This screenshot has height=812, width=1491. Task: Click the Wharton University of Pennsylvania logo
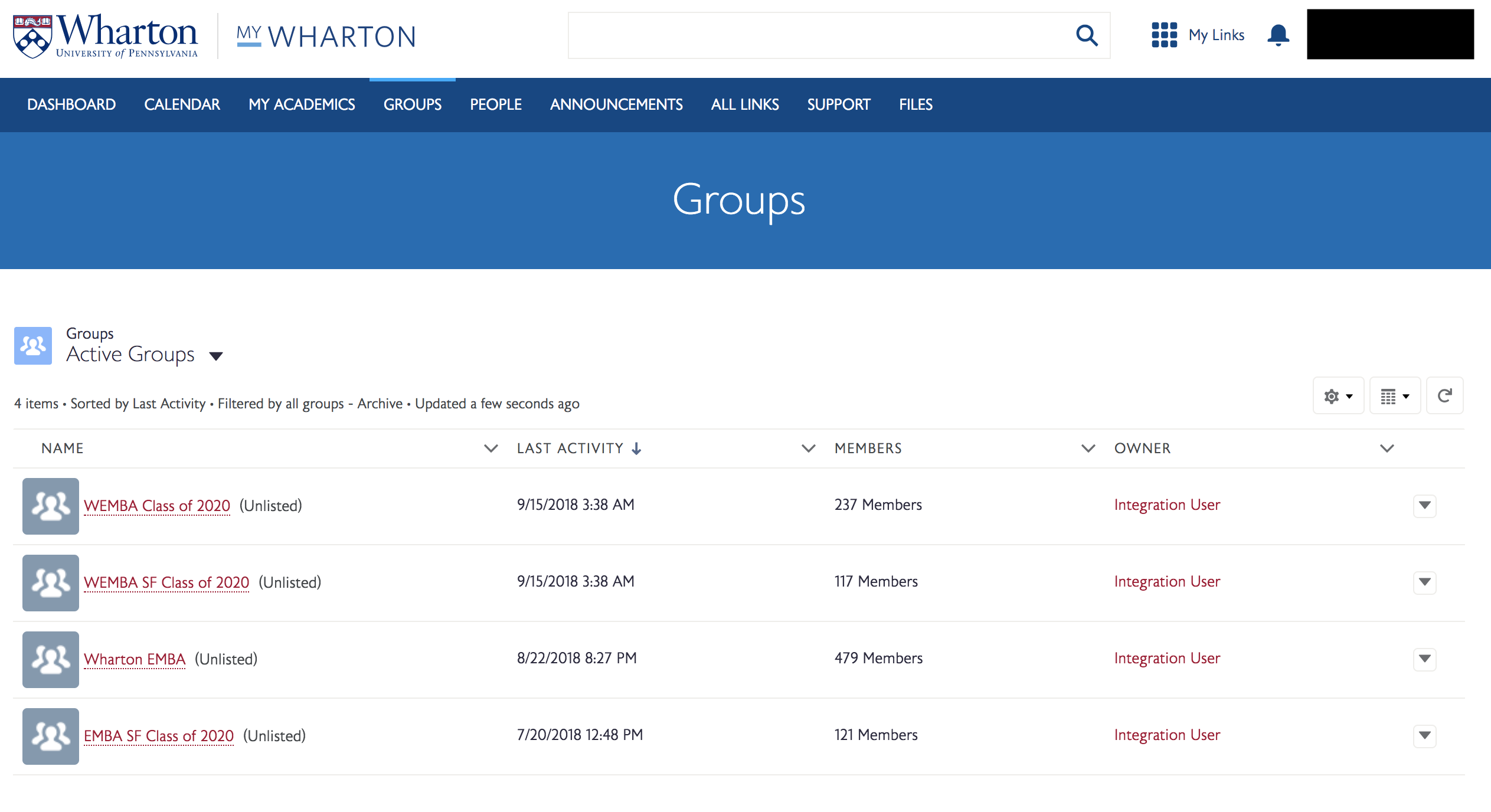106,35
